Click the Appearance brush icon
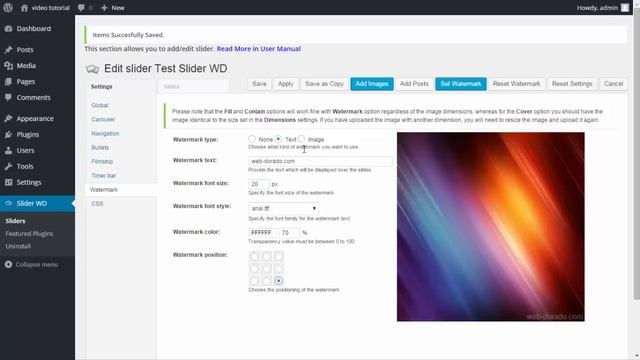The image size is (640, 360). pyautogui.click(x=9, y=118)
